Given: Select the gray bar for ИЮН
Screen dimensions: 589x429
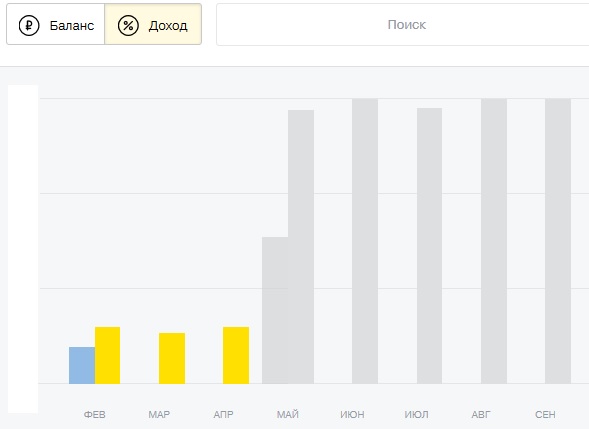Looking at the screenshot, I should click(365, 241).
